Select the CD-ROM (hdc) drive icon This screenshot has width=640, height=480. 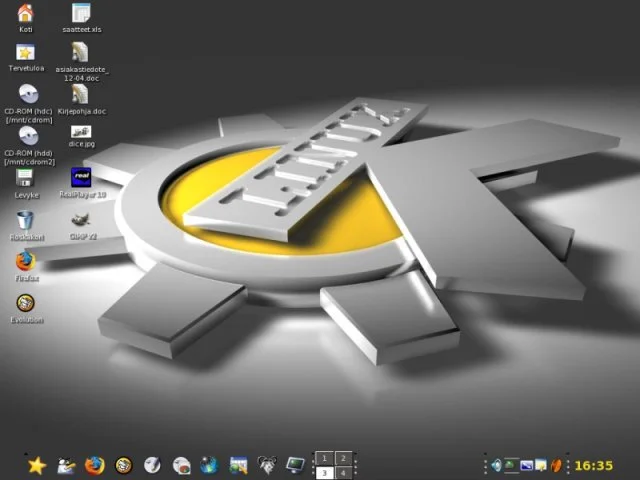27,94
